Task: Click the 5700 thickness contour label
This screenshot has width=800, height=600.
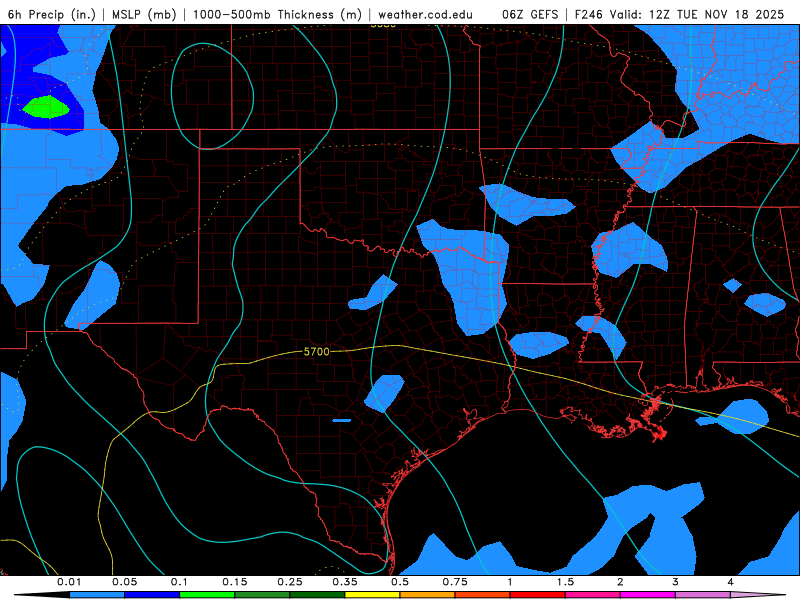Action: (316, 352)
